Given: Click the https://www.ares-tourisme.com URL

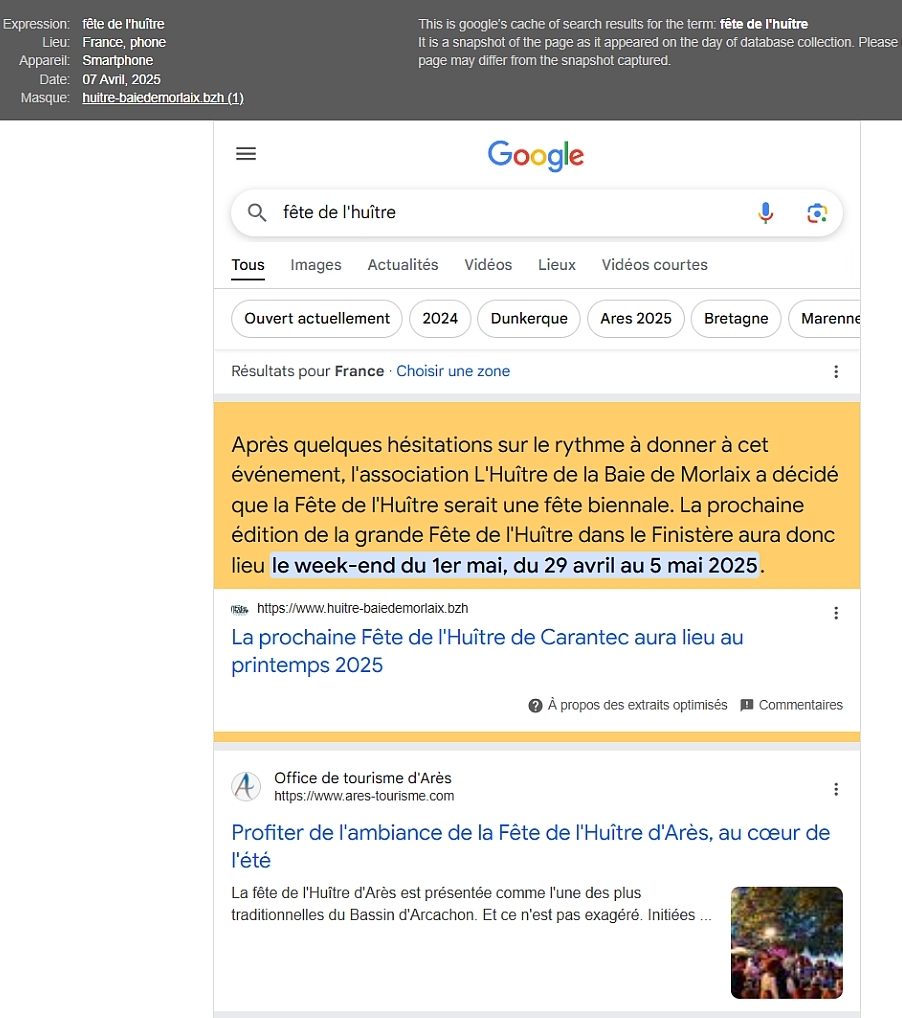Looking at the screenshot, I should [364, 796].
